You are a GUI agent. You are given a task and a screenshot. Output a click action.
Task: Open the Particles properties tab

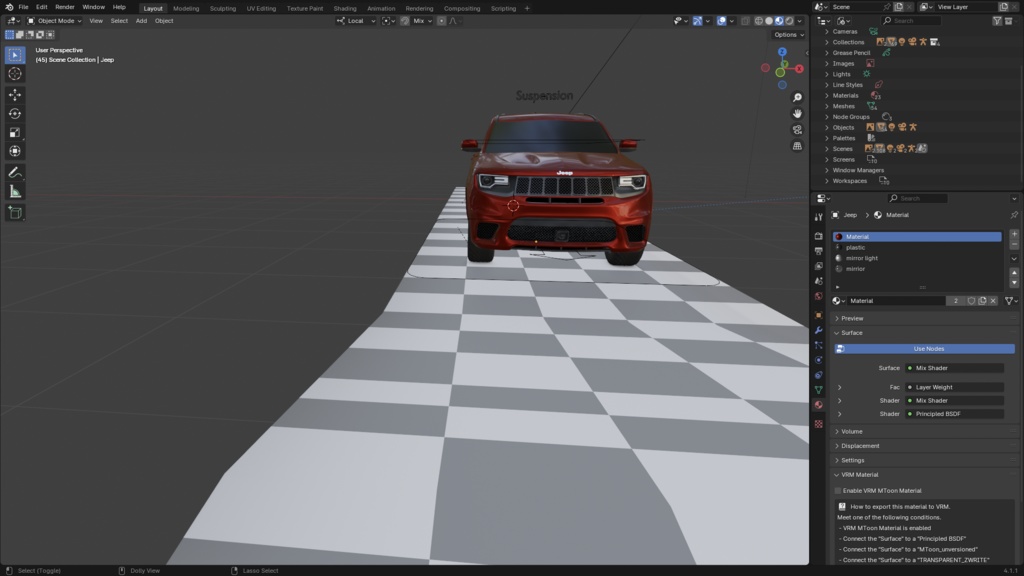click(818, 345)
